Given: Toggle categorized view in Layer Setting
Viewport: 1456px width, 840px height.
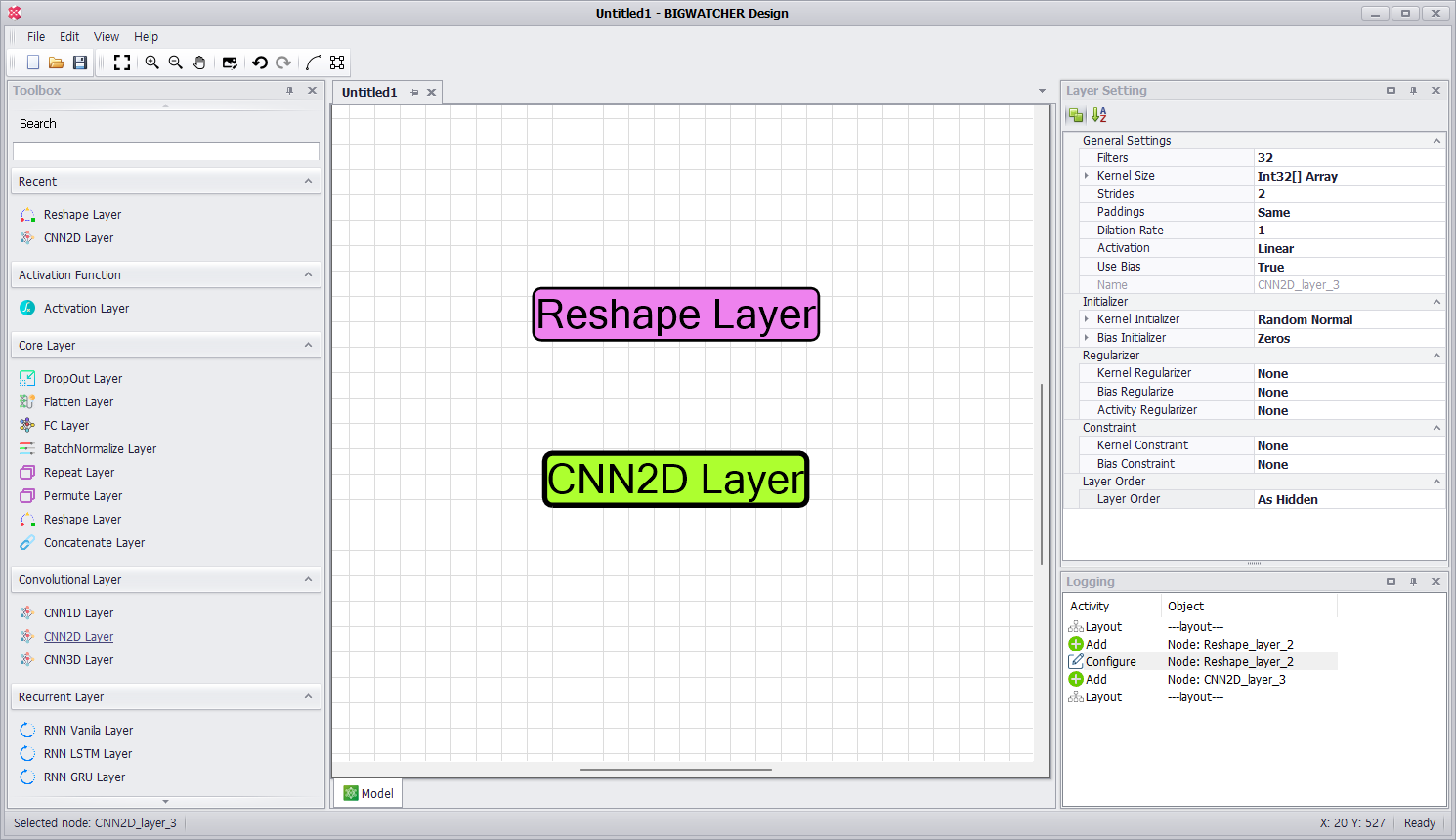Looking at the screenshot, I should pos(1076,115).
